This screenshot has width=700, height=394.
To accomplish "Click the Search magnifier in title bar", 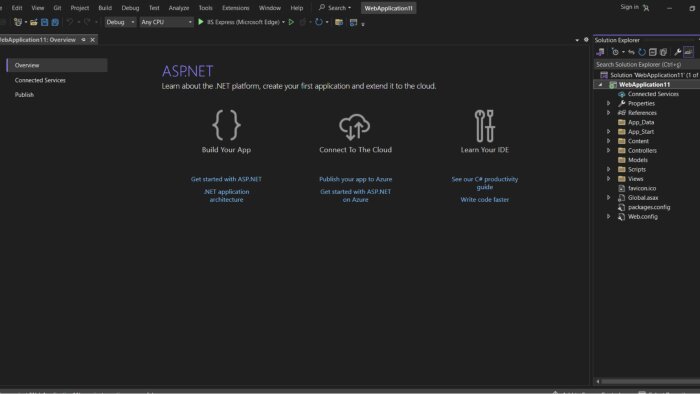I will [322, 8].
